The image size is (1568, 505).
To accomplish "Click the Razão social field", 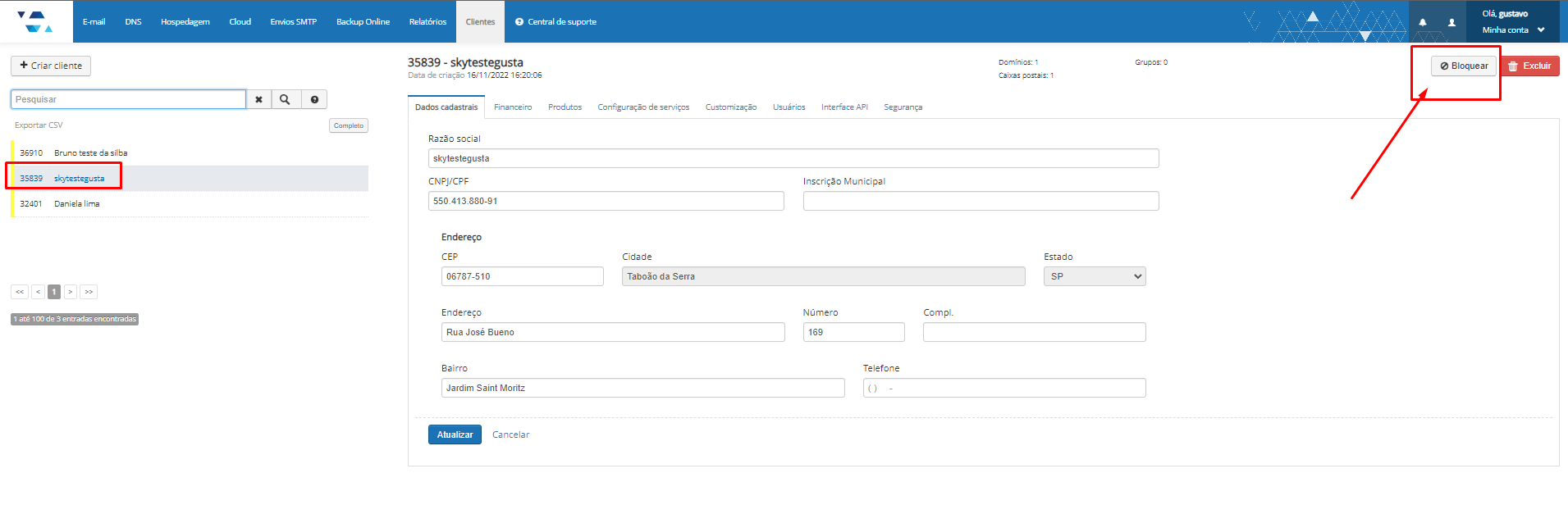I will (x=793, y=158).
